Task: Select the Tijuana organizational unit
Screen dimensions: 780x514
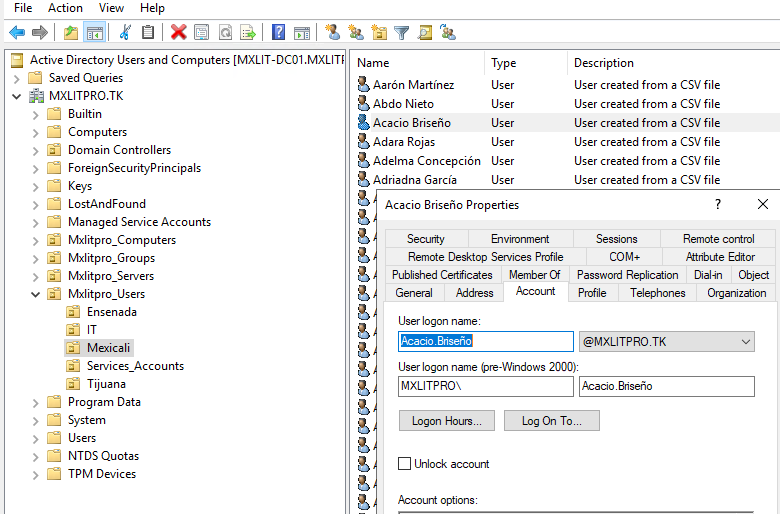Action: tap(106, 384)
